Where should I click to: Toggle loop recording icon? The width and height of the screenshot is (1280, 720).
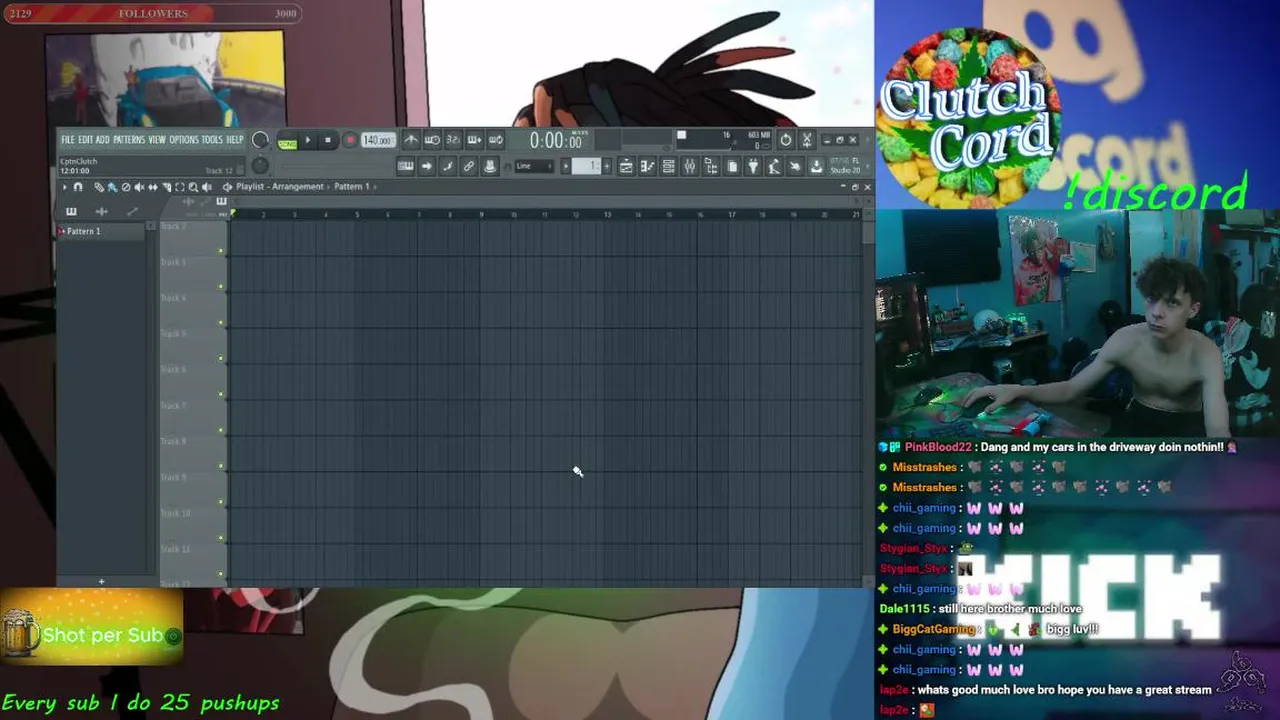click(x=495, y=140)
